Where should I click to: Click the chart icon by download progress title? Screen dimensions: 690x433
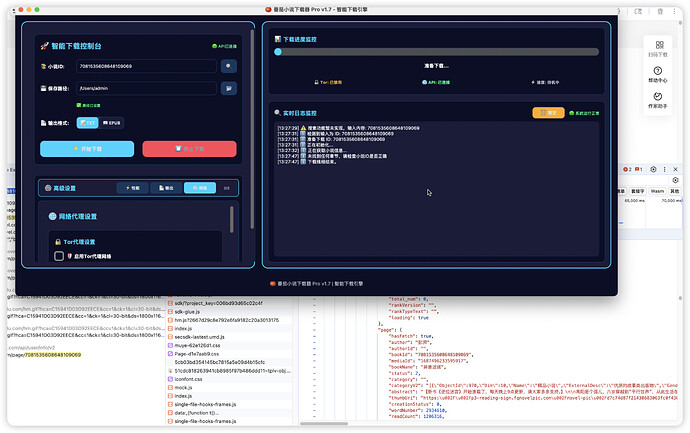(278, 39)
